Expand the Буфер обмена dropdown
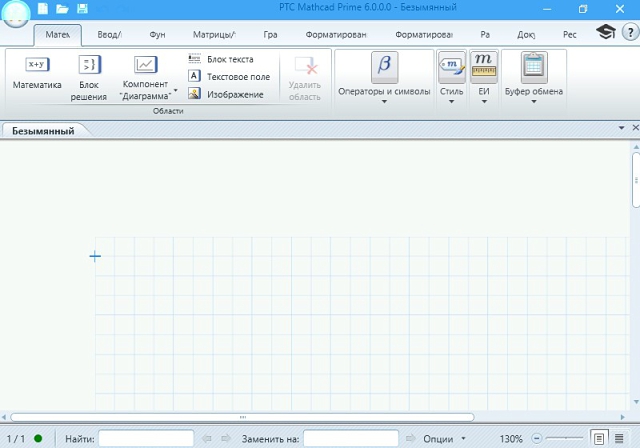This screenshot has height=448, width=640. coord(533,101)
